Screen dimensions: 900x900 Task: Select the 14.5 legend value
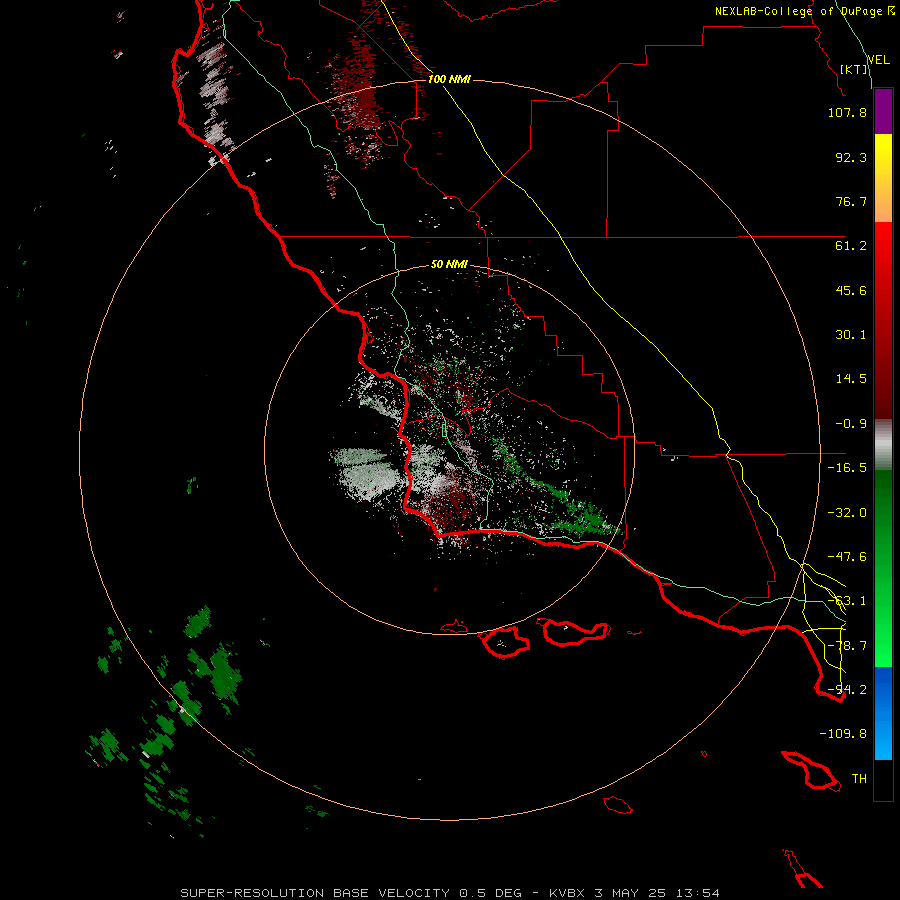(x=851, y=379)
